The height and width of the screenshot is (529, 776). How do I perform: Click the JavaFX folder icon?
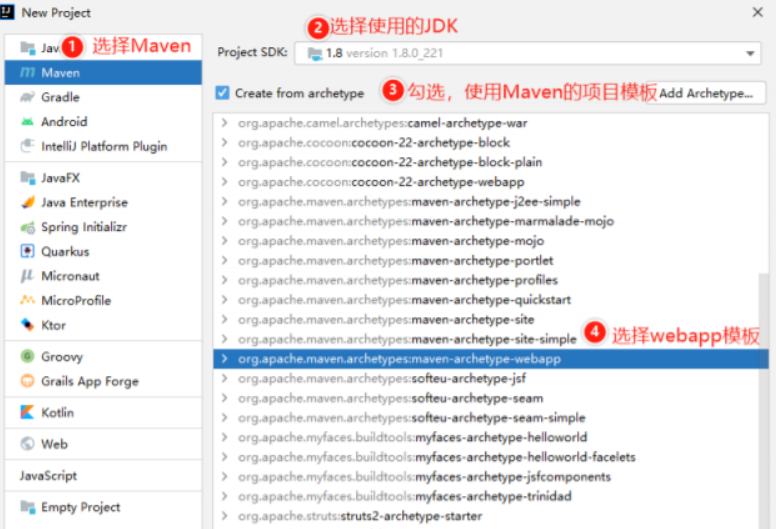coord(28,178)
